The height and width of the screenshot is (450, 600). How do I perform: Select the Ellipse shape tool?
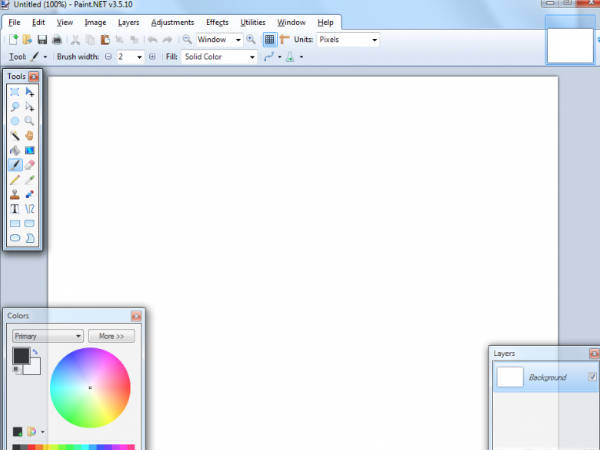tap(15, 238)
